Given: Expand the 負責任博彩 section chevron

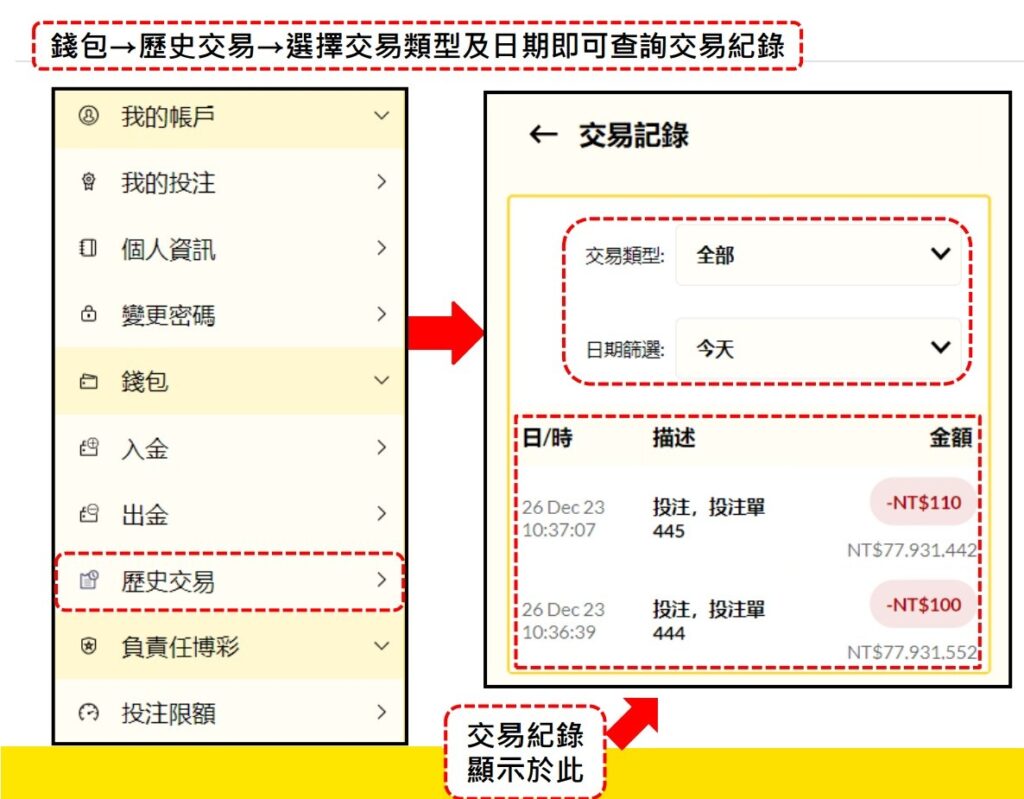Looking at the screenshot, I should pos(381,647).
